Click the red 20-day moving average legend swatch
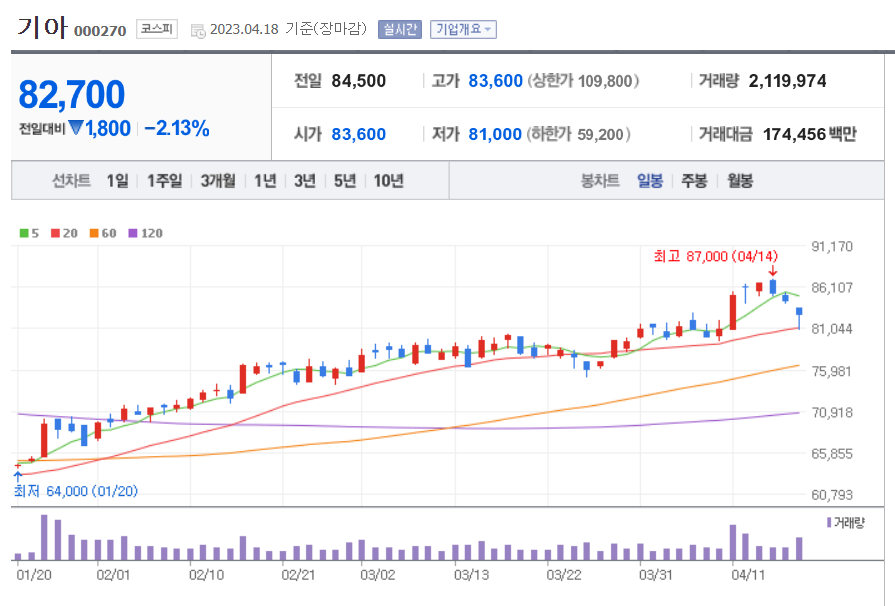 [x=55, y=233]
